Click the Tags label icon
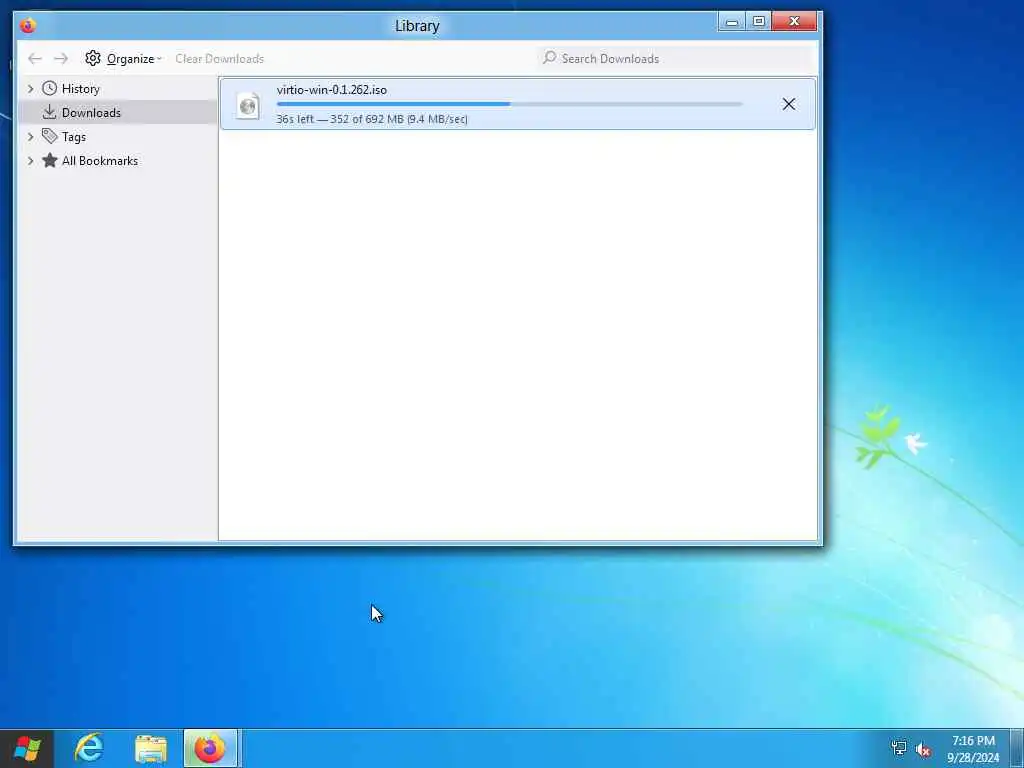Screen dimensions: 1024x768 click(x=50, y=136)
